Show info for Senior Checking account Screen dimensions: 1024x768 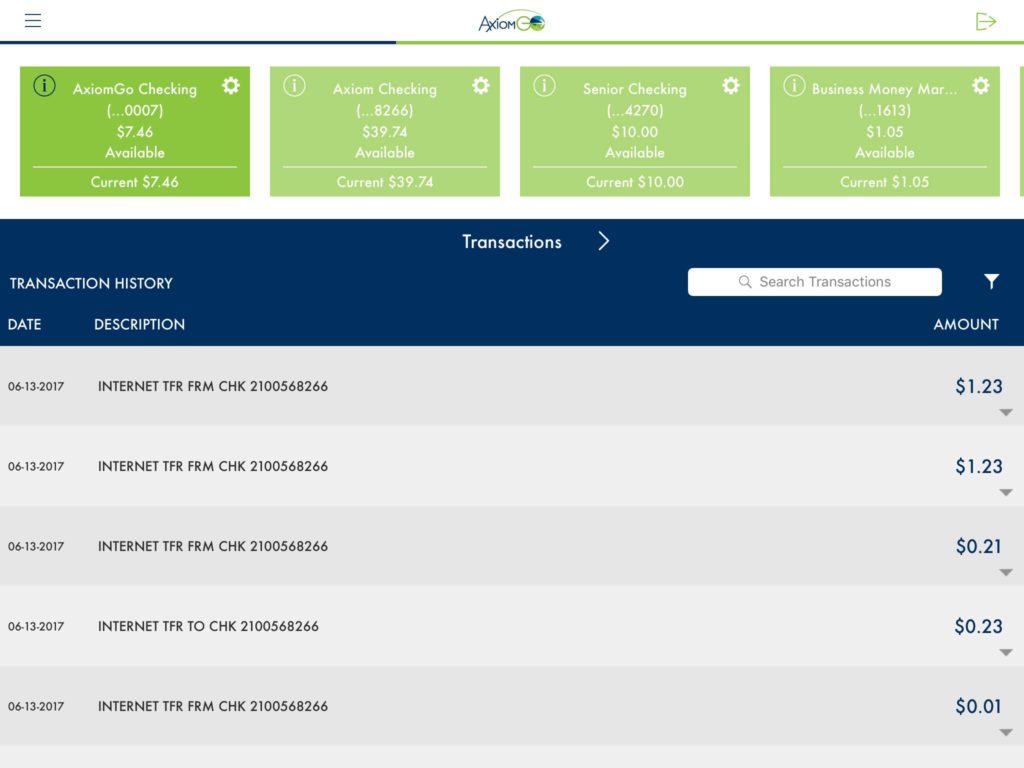tap(545, 86)
